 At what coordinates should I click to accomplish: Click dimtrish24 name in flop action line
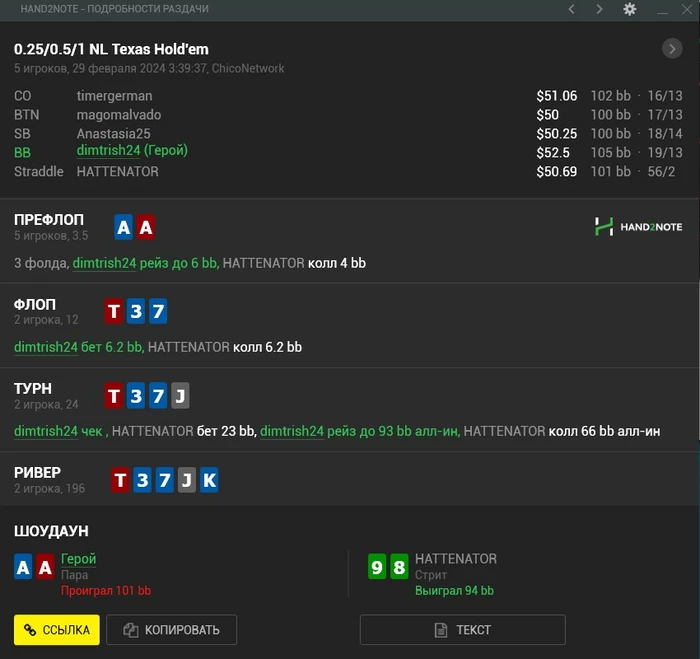[46, 347]
